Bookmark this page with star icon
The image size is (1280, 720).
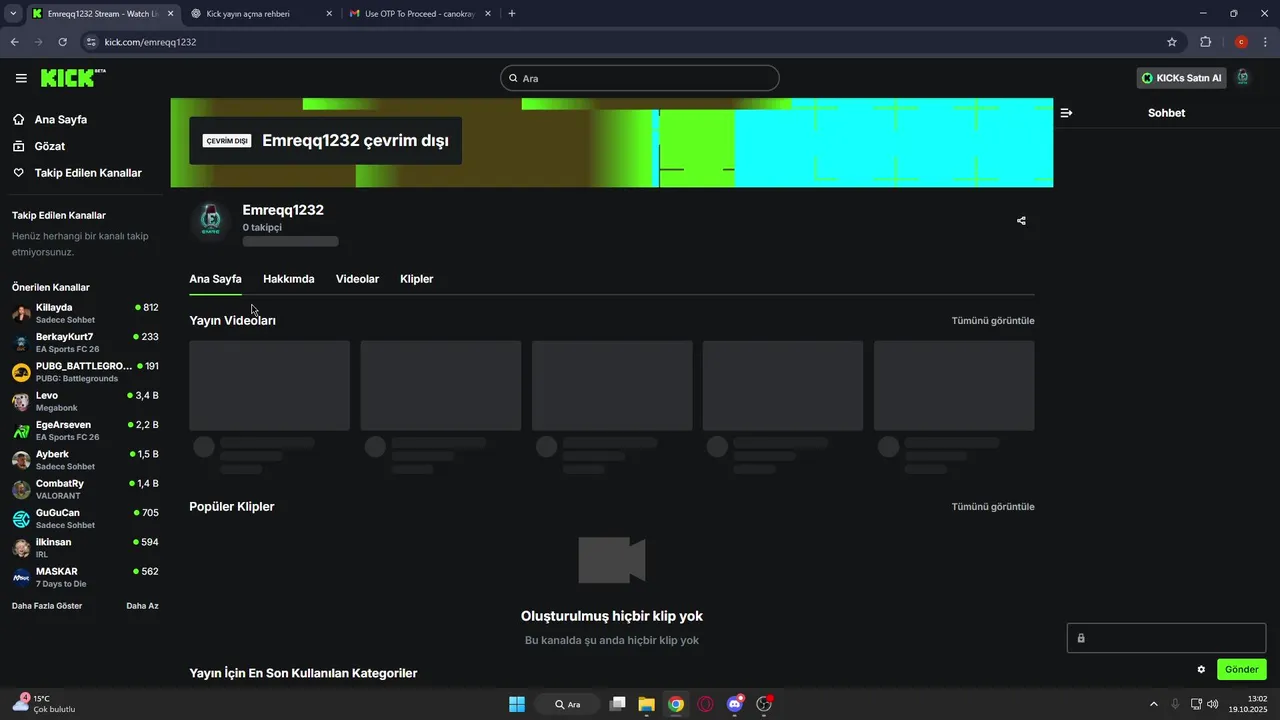1172,42
